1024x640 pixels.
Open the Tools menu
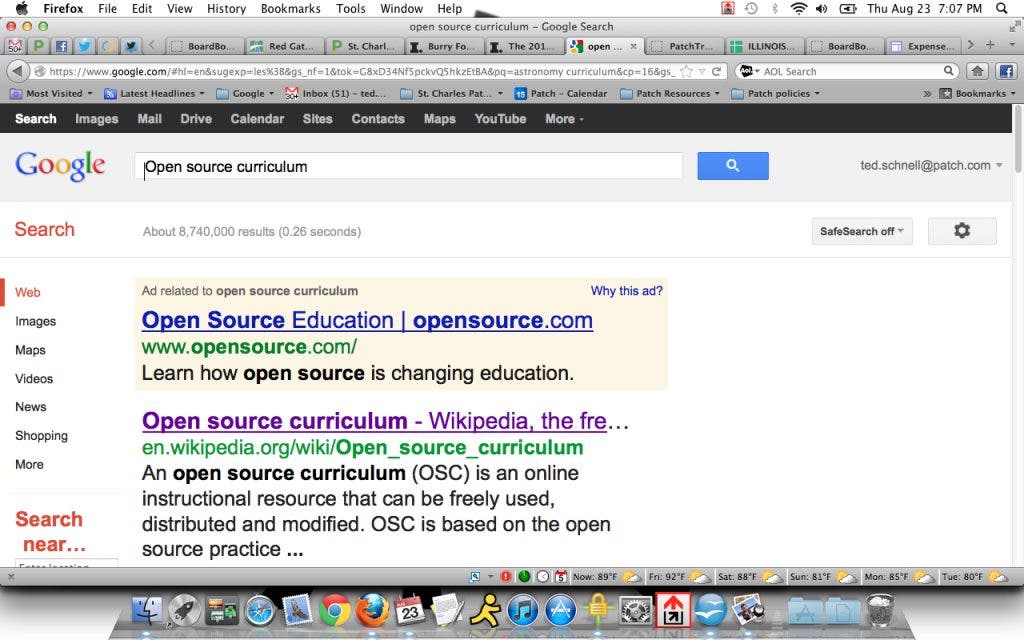351,8
